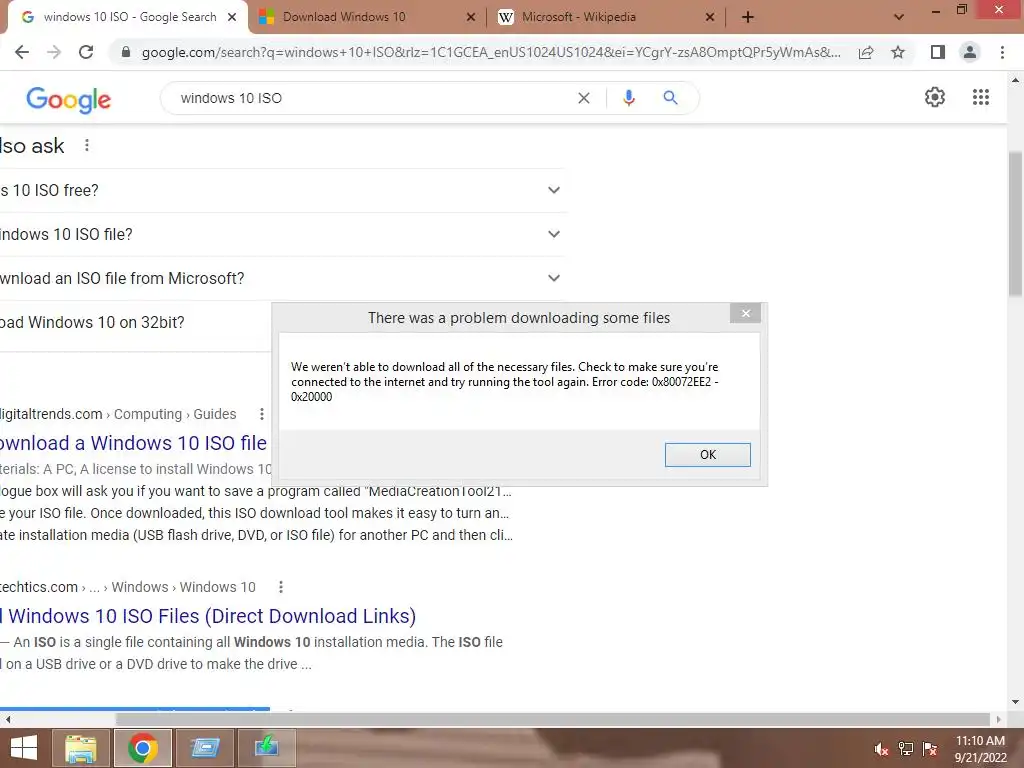Click OK in the error dialog
The image size is (1024, 768).
[708, 455]
